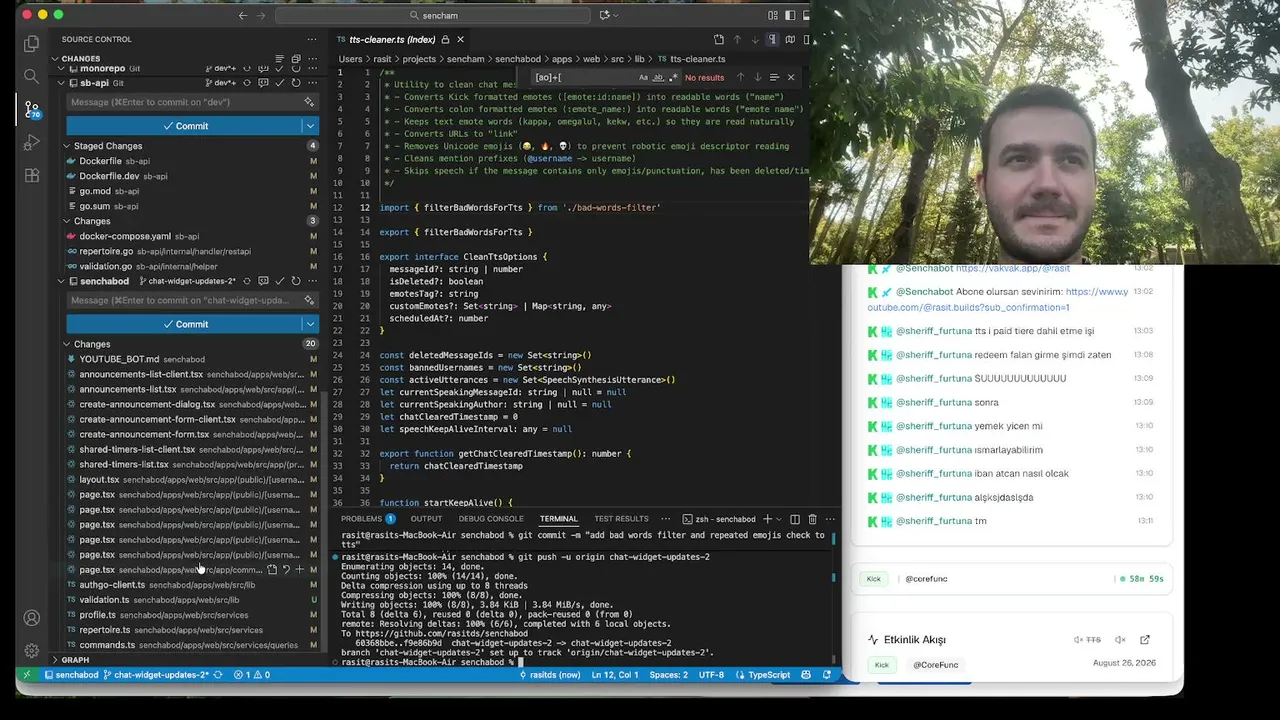Click the navigate back arrow in the title bar
The height and width of the screenshot is (720, 1280).
243,15
